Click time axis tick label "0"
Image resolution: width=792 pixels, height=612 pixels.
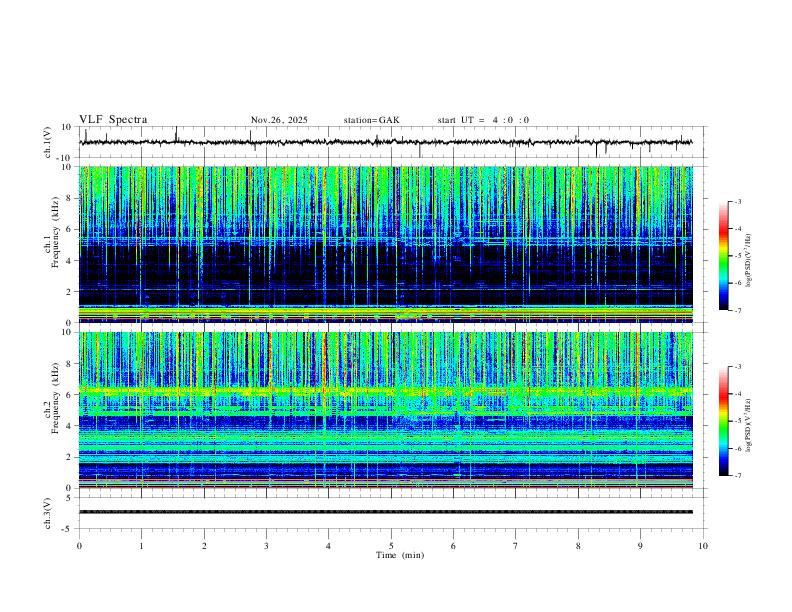coord(79,546)
